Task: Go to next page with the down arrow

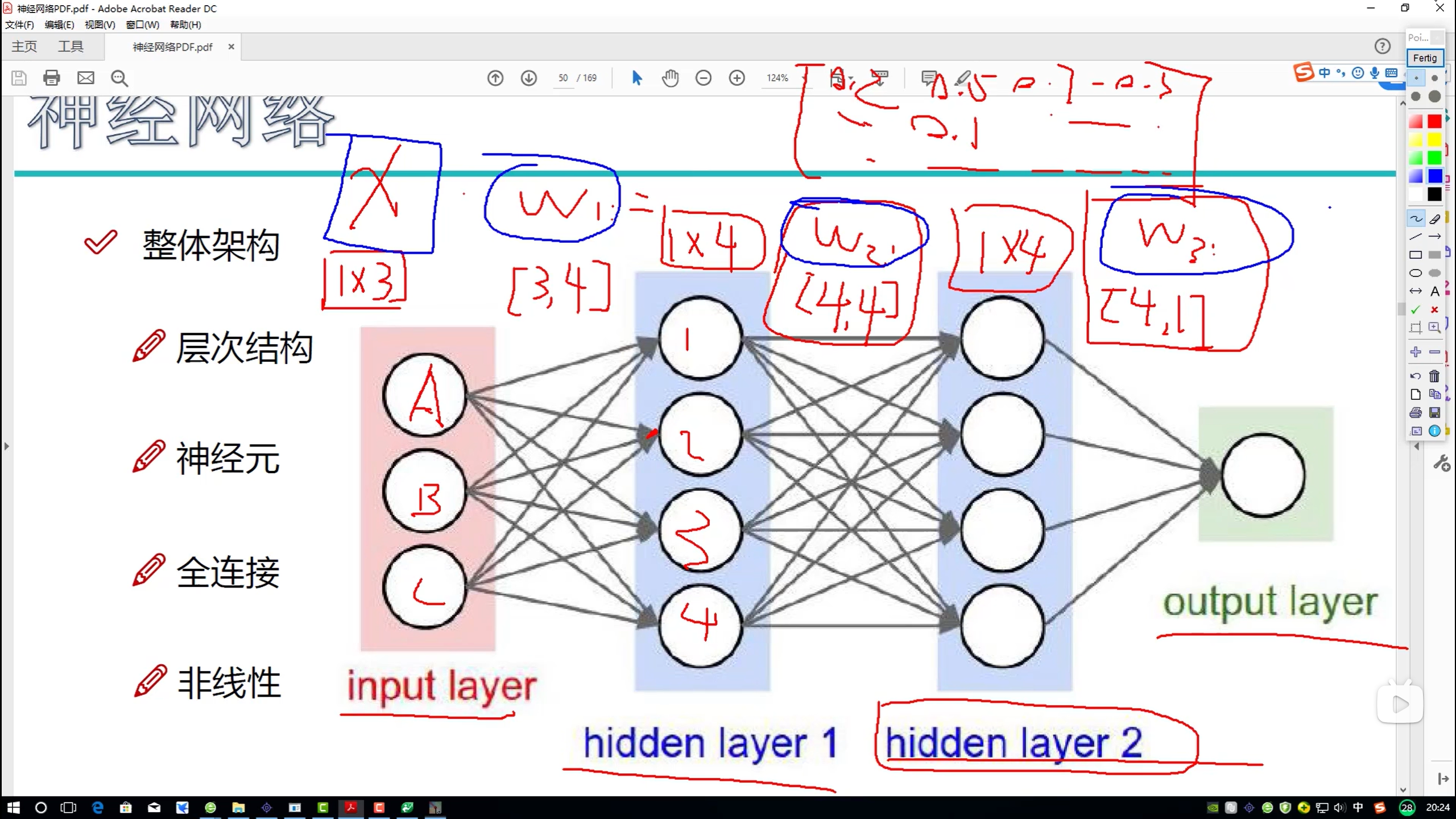Action: click(x=529, y=78)
